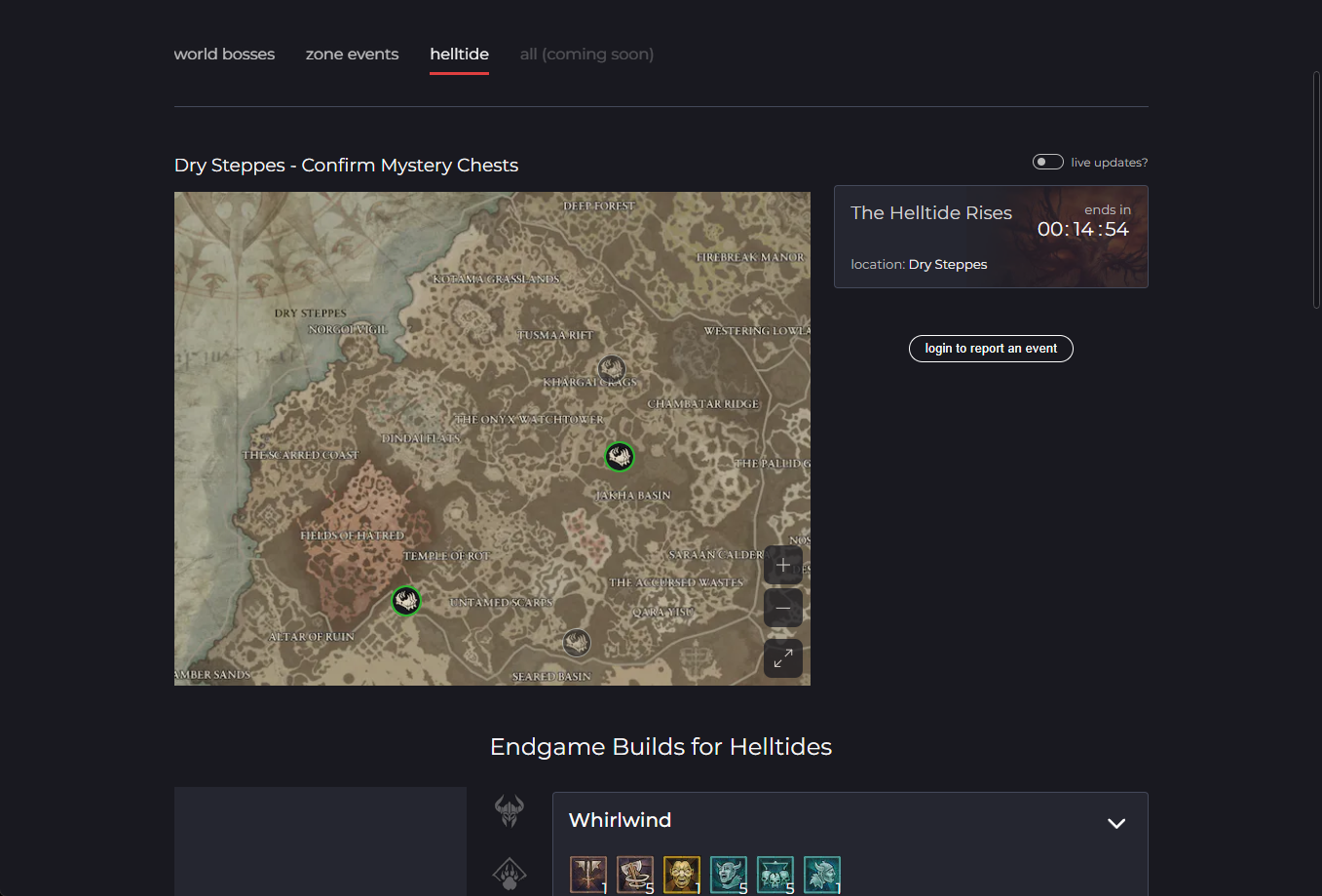
Task: Expand the Whirlwind build chevron
Action: [x=1116, y=823]
